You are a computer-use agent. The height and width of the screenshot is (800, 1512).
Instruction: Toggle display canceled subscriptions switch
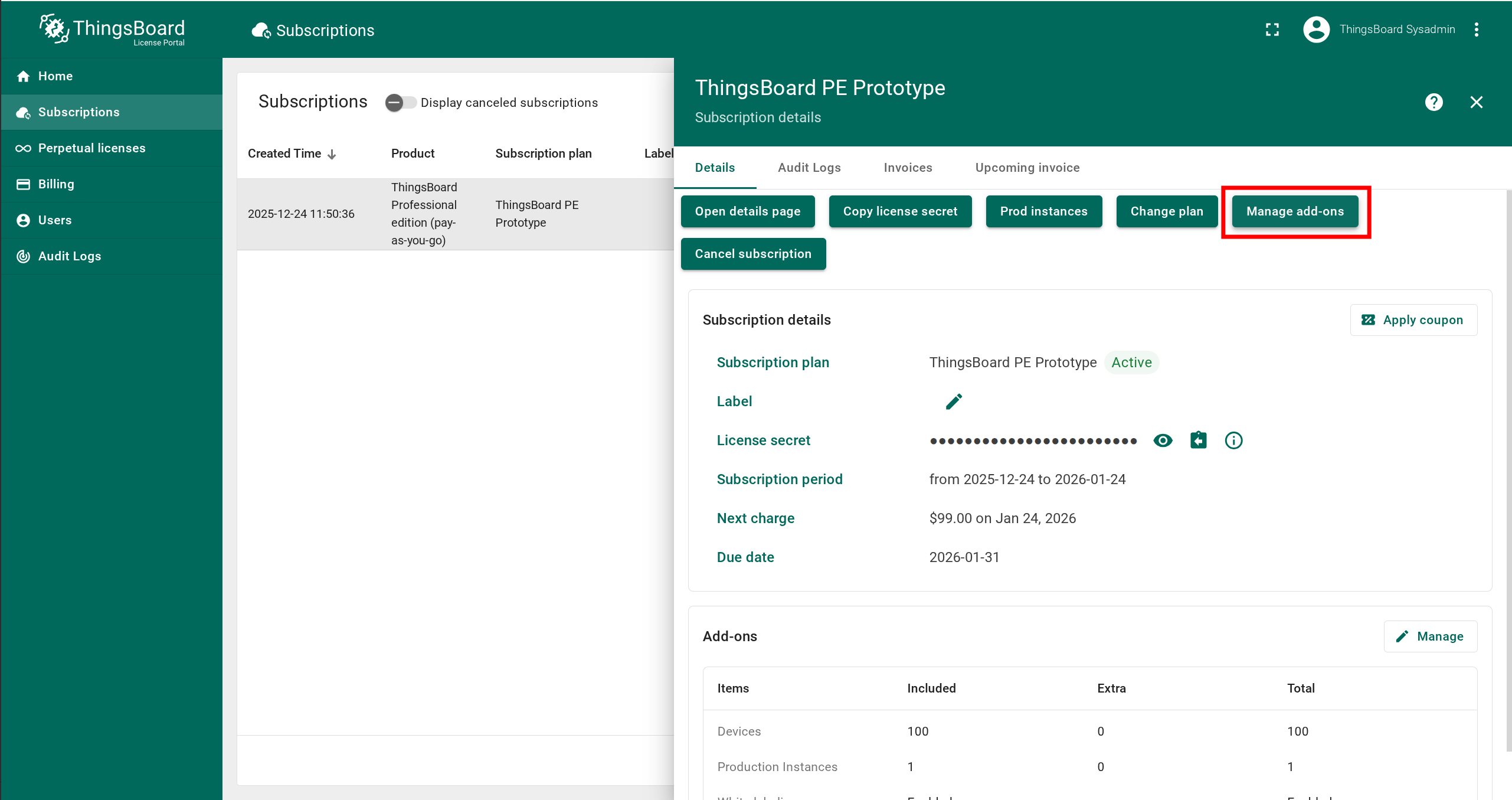point(400,103)
